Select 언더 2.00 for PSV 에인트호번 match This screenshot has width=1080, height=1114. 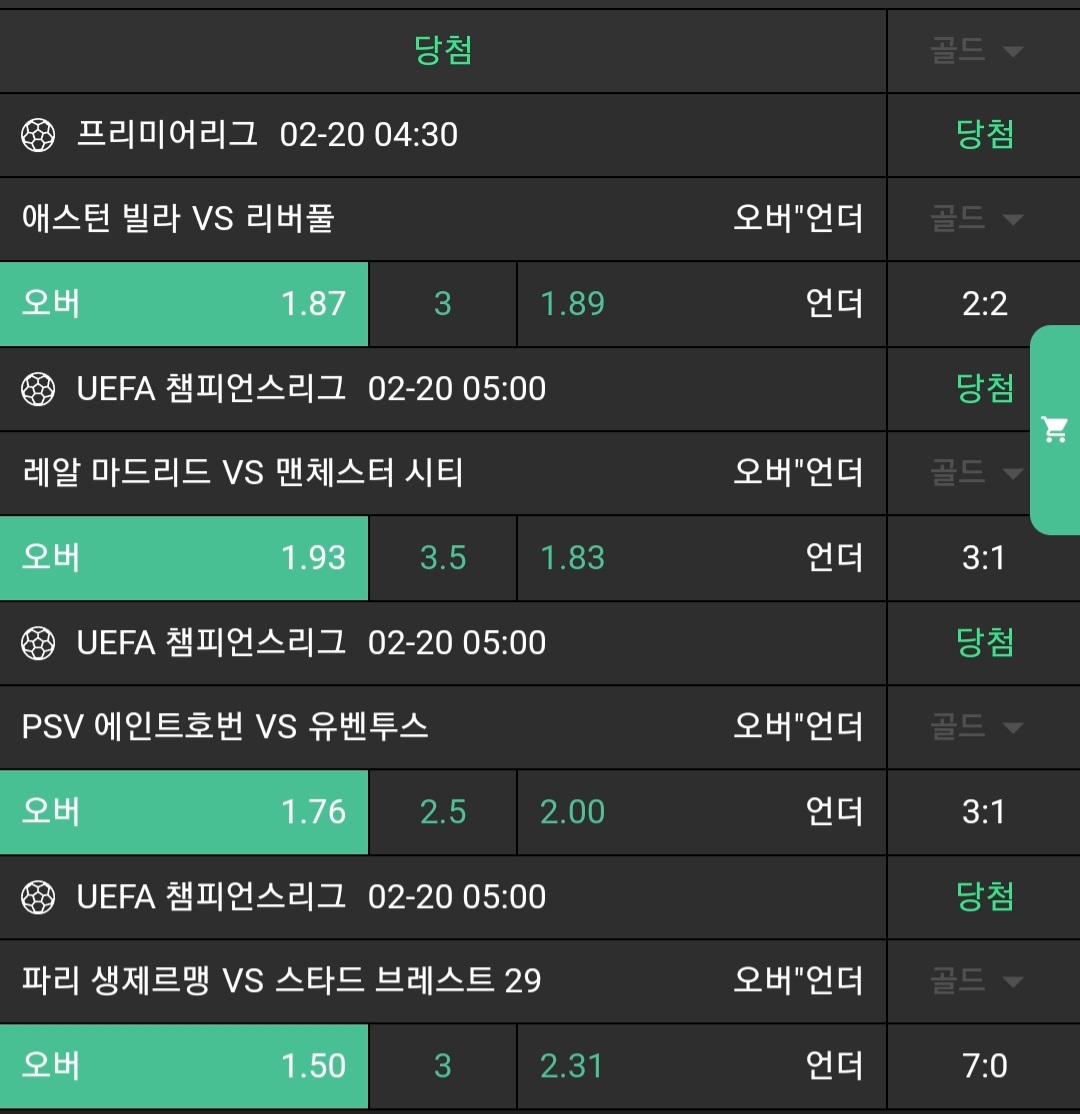click(x=701, y=812)
